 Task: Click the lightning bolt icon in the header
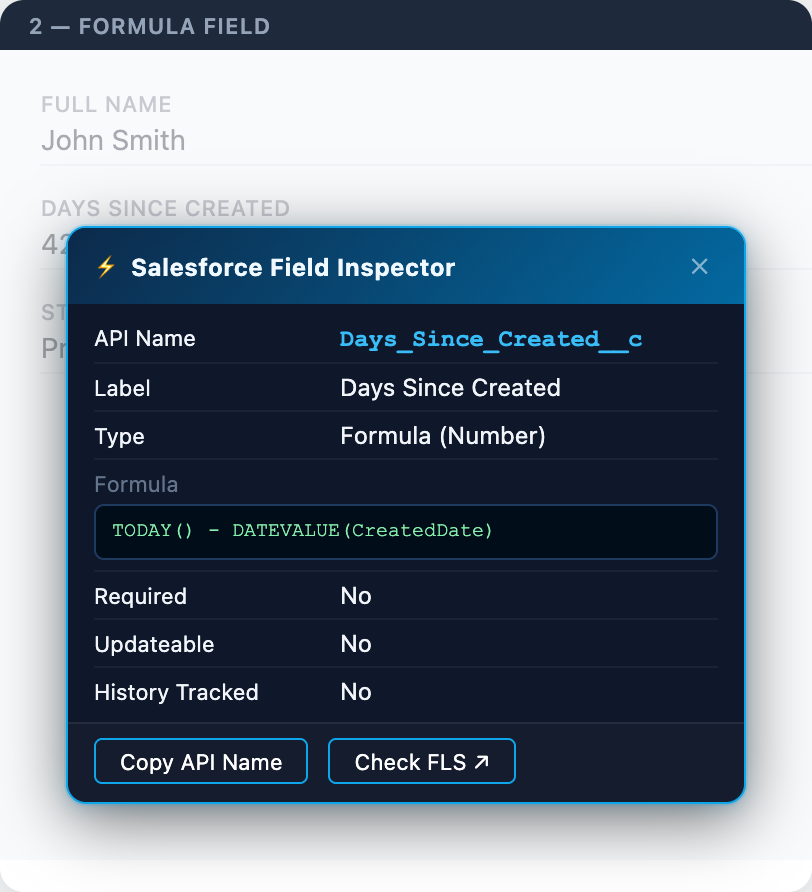click(x=106, y=267)
